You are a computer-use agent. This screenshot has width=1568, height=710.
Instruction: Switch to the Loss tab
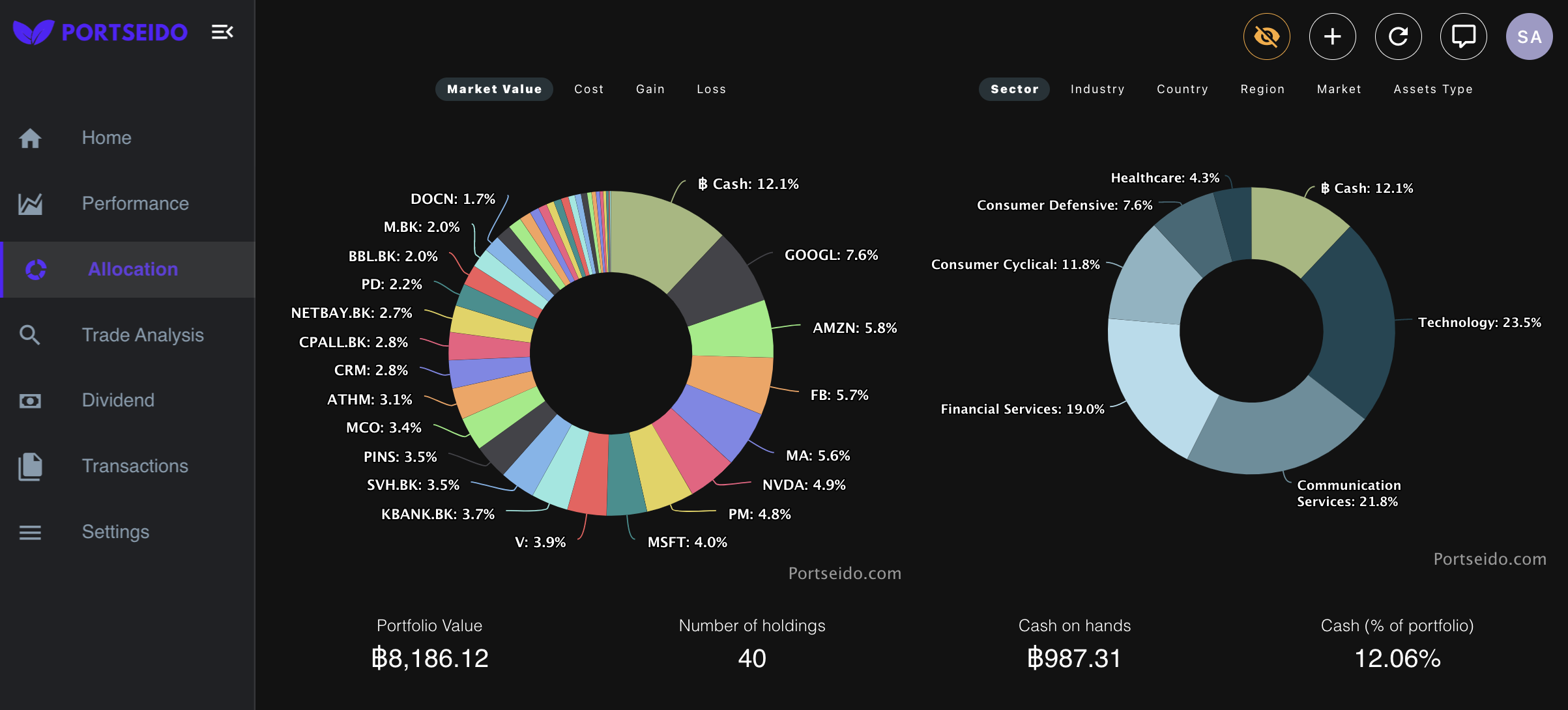[x=711, y=89]
